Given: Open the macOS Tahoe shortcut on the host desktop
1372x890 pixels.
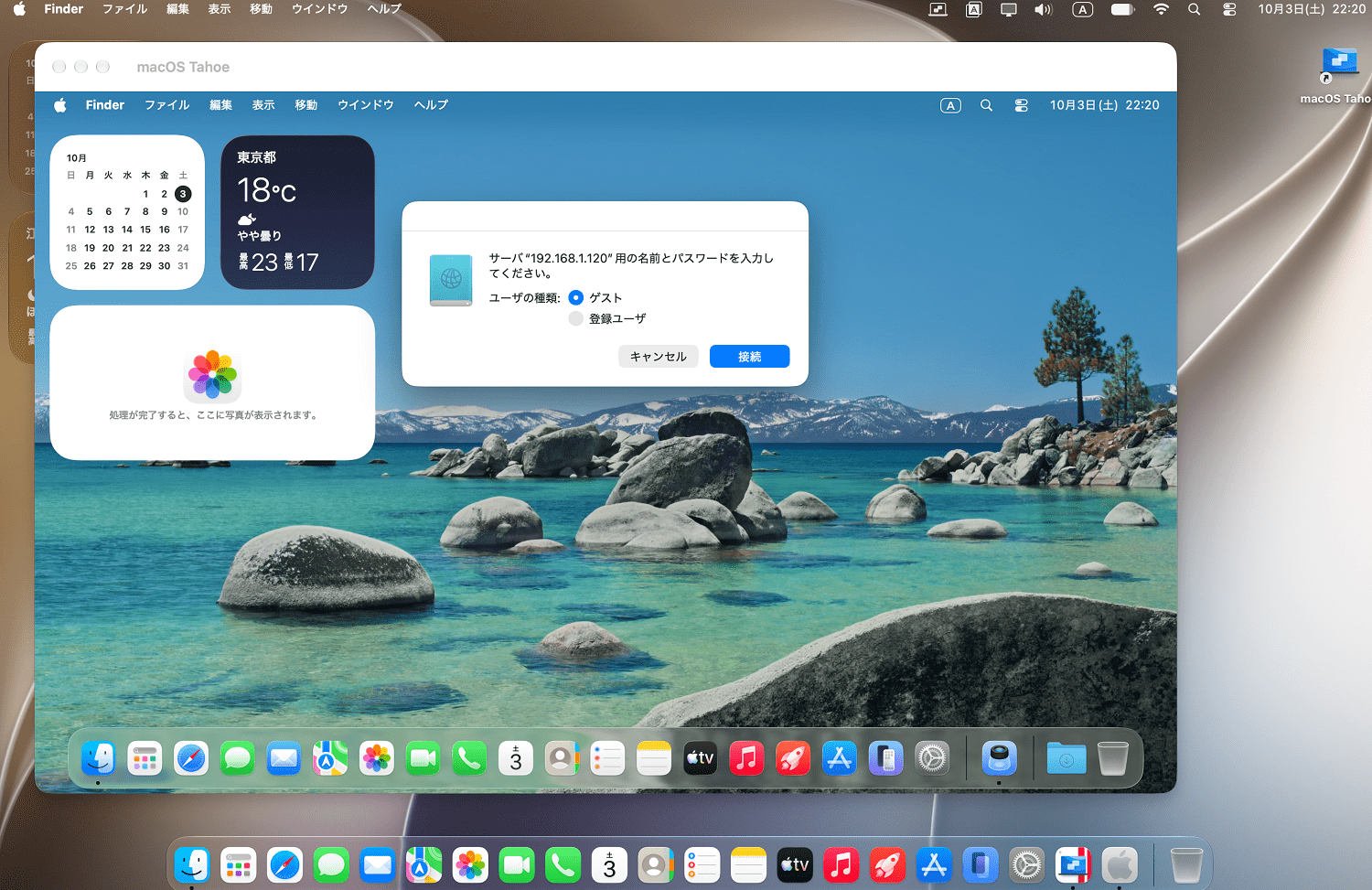Looking at the screenshot, I should [1340, 66].
